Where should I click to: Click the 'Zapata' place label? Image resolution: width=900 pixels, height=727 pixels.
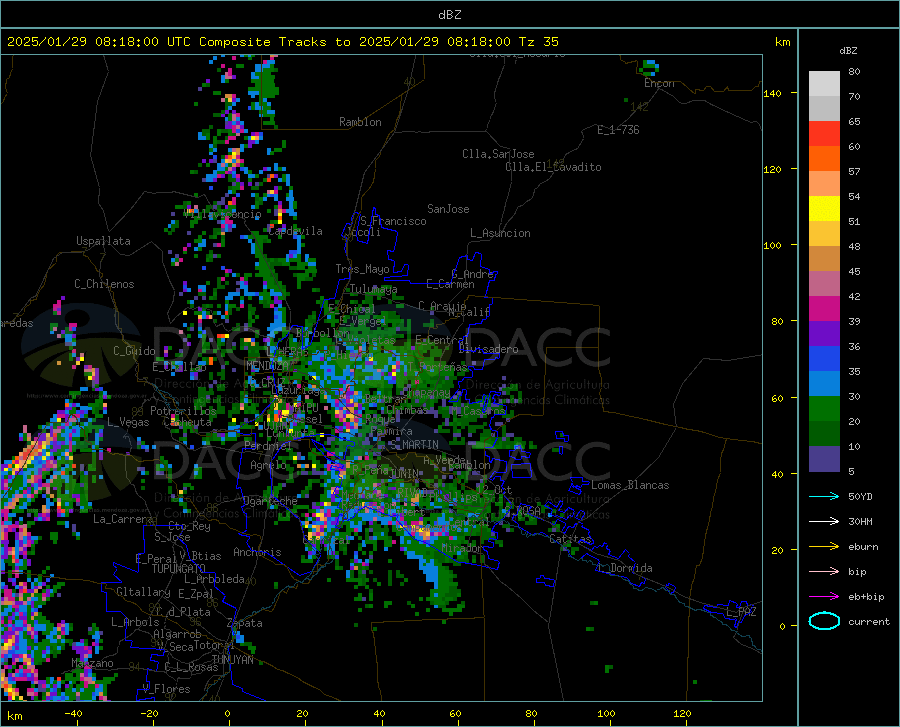tap(245, 623)
